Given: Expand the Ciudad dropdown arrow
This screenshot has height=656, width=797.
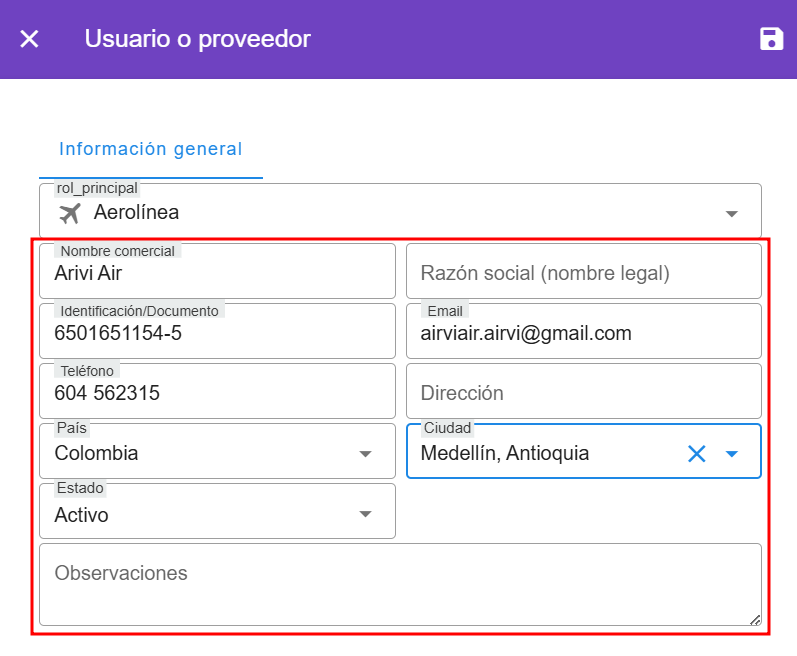Looking at the screenshot, I should pos(731,454).
